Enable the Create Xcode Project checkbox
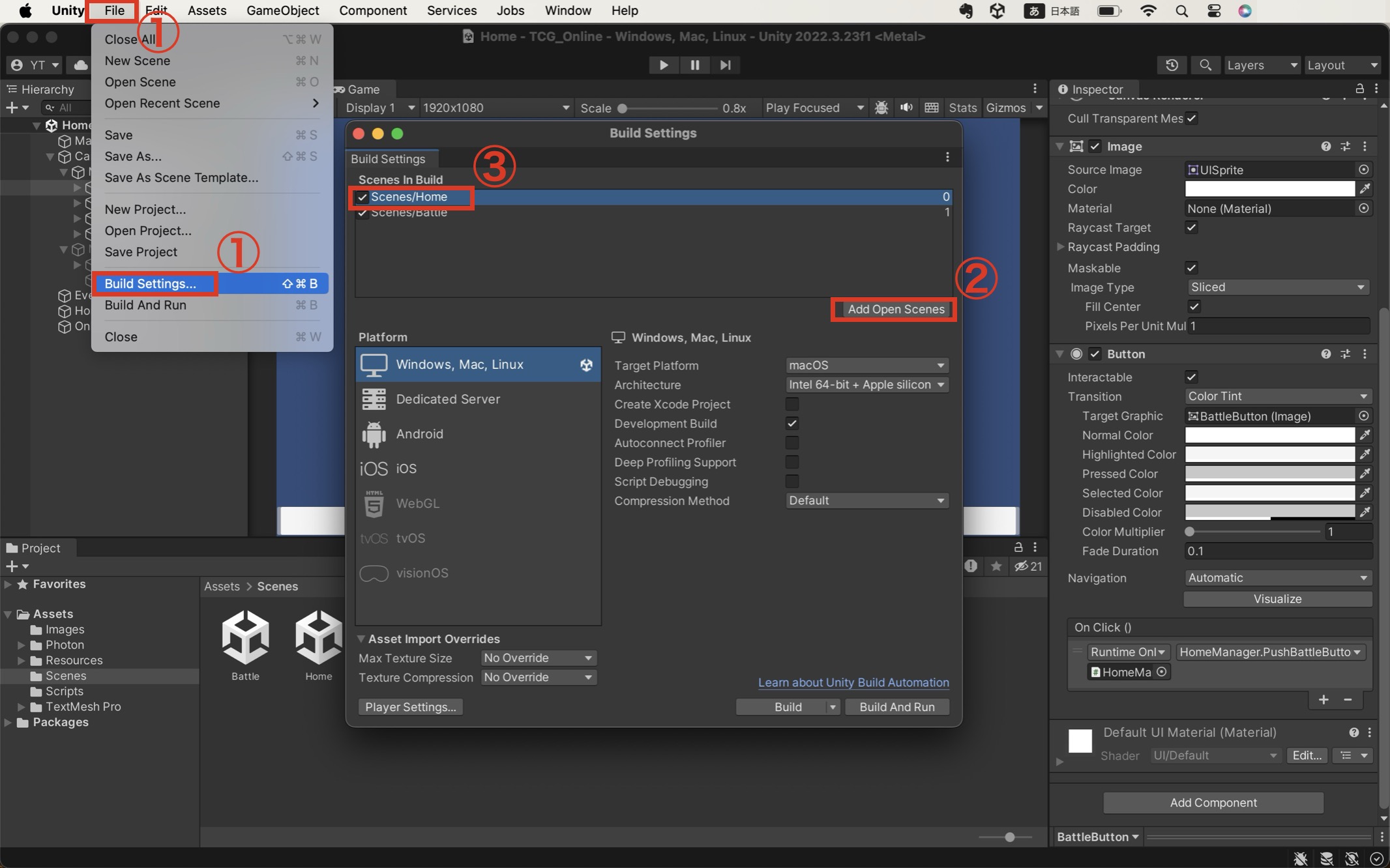This screenshot has width=1390, height=868. tap(792, 404)
